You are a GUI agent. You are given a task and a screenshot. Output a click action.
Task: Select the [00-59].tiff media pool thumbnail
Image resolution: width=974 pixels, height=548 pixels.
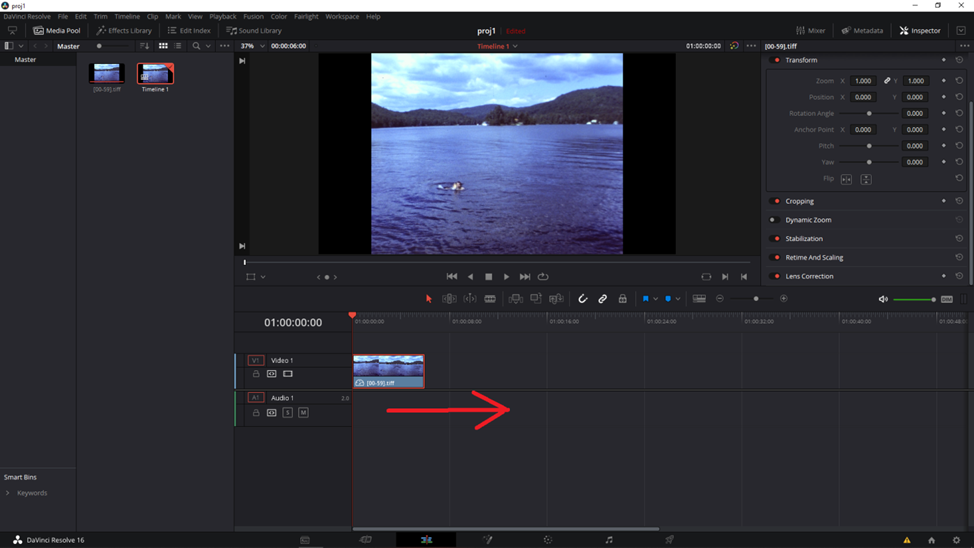coord(106,73)
